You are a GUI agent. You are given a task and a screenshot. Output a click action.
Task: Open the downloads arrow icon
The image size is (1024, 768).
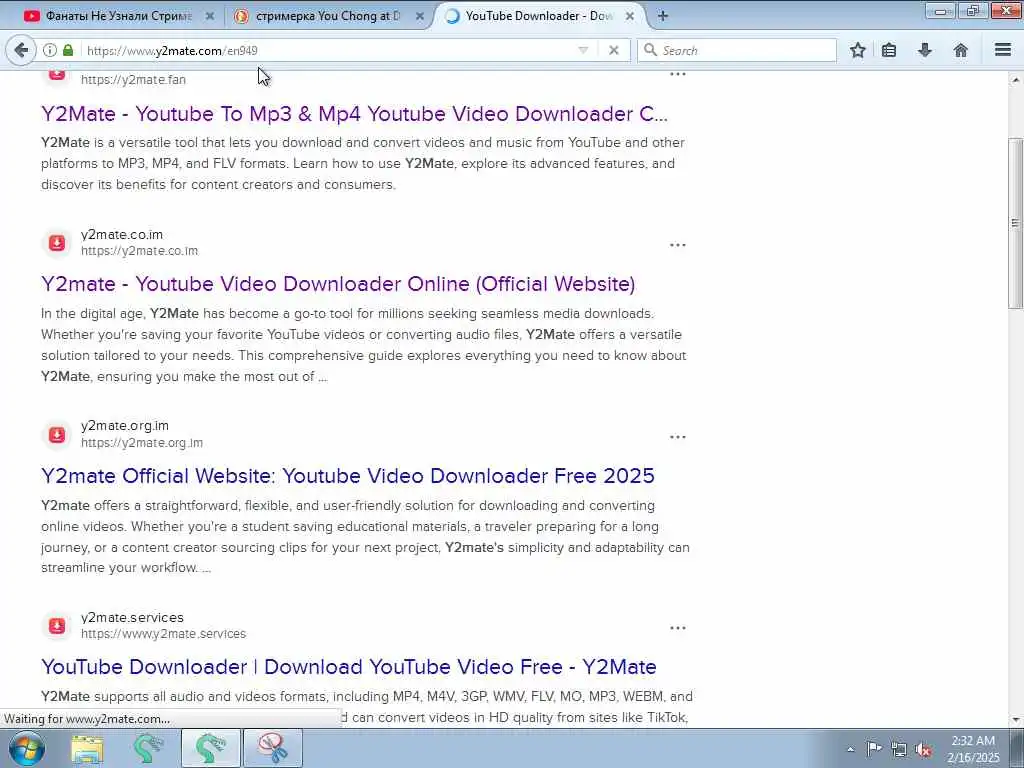(924, 50)
